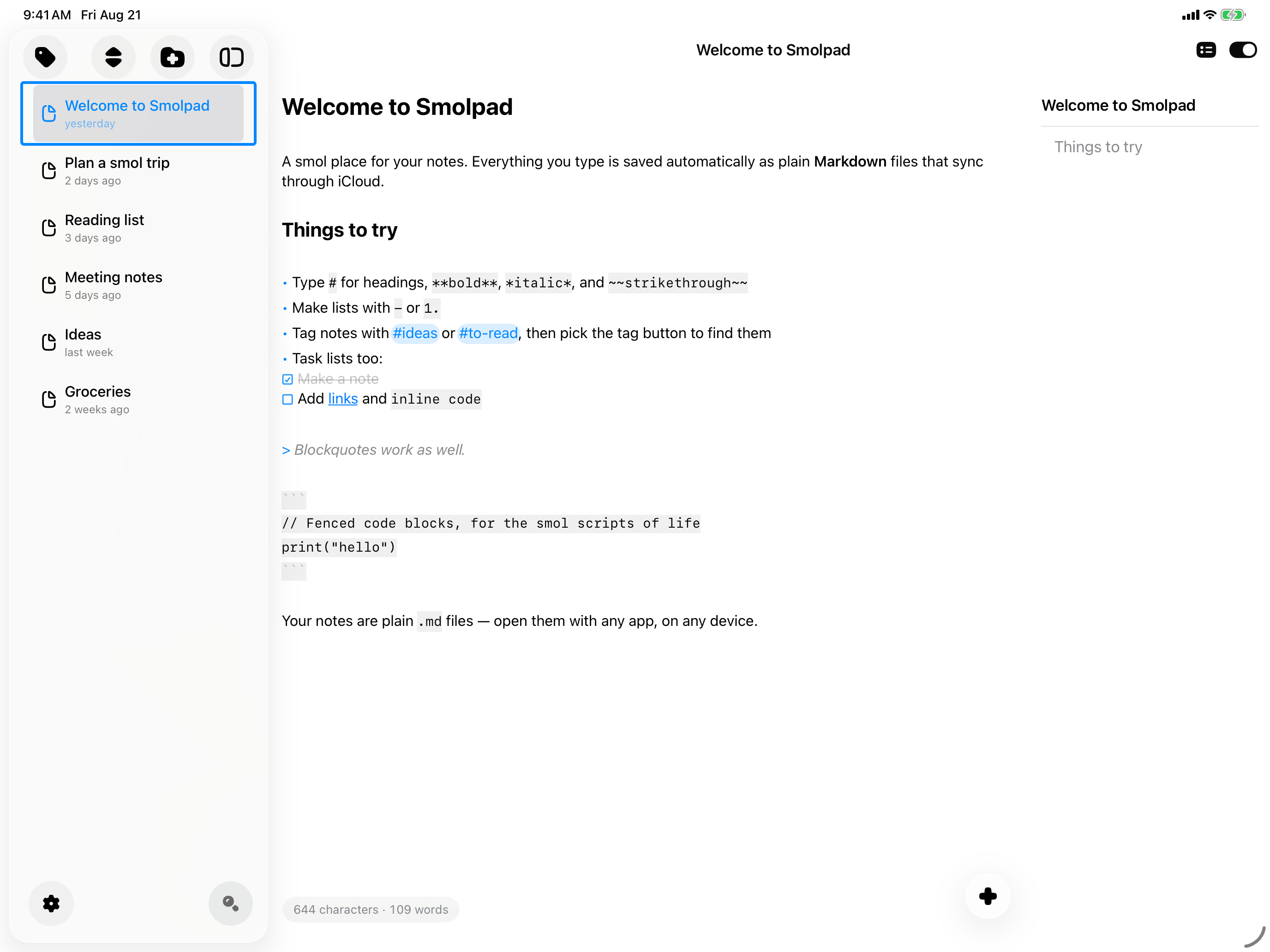Flip the switch in the top right corner
Image resolution: width=1270 pixels, height=952 pixels.
coord(1242,50)
